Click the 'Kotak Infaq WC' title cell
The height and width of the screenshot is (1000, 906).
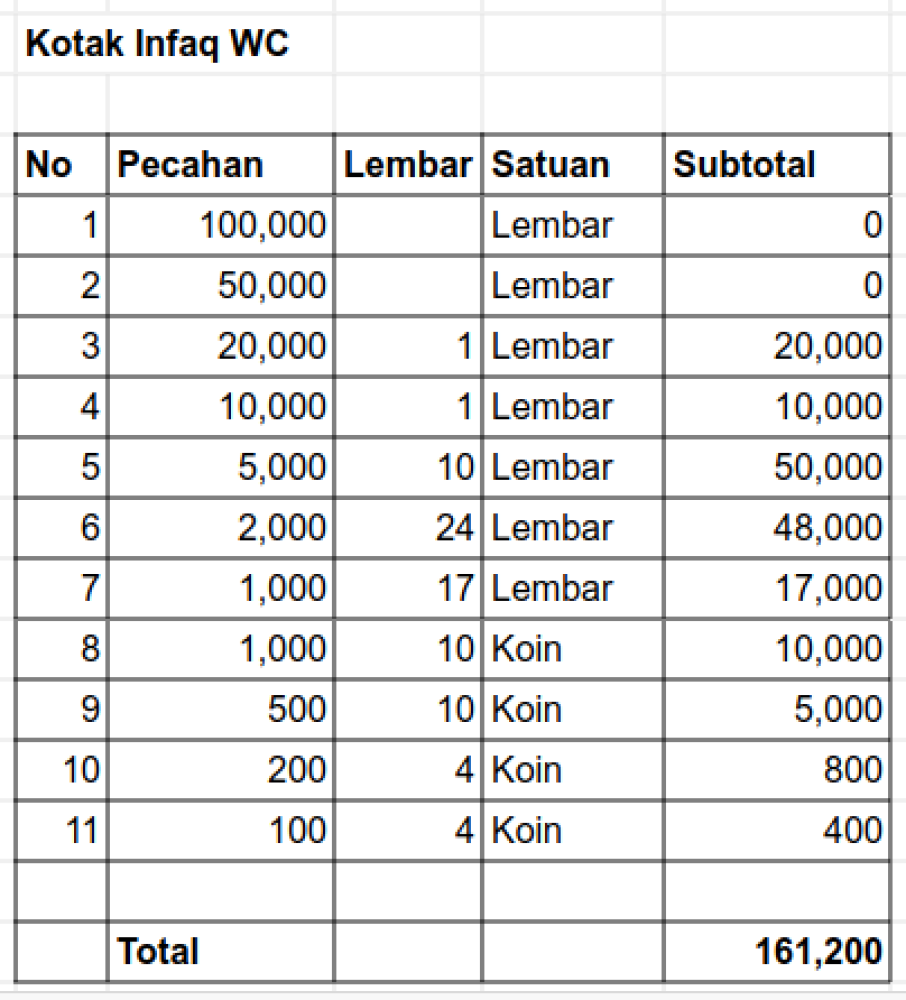pyautogui.click(x=157, y=45)
